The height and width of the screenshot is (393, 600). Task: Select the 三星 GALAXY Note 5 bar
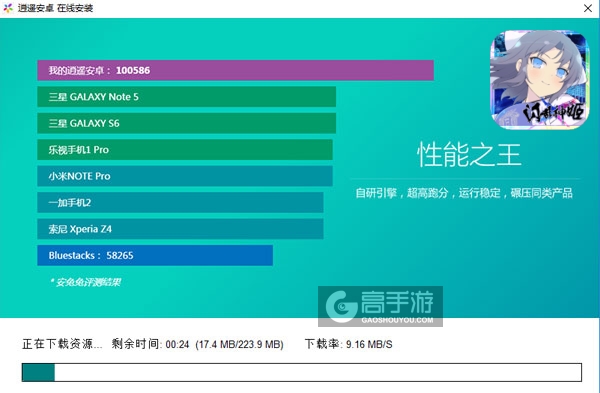pos(186,97)
